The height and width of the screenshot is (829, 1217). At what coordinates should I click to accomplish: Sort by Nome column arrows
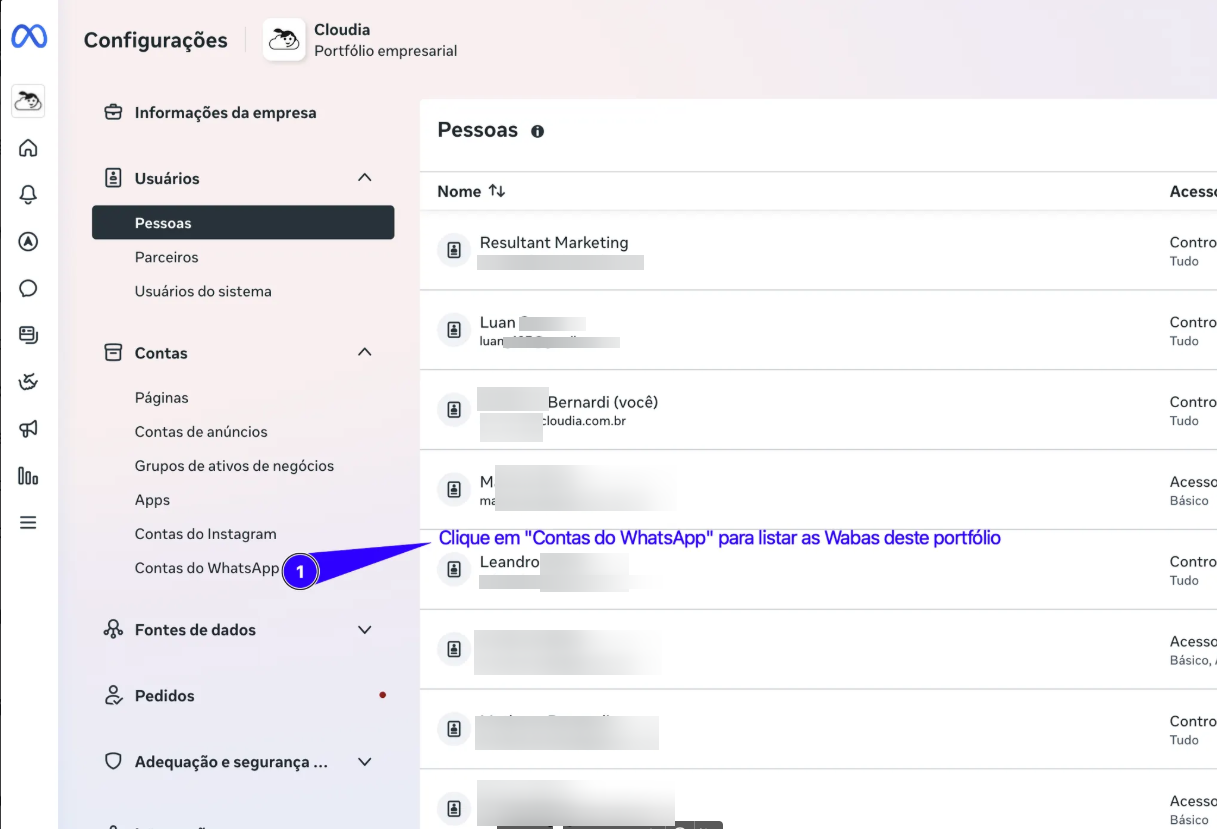497,191
